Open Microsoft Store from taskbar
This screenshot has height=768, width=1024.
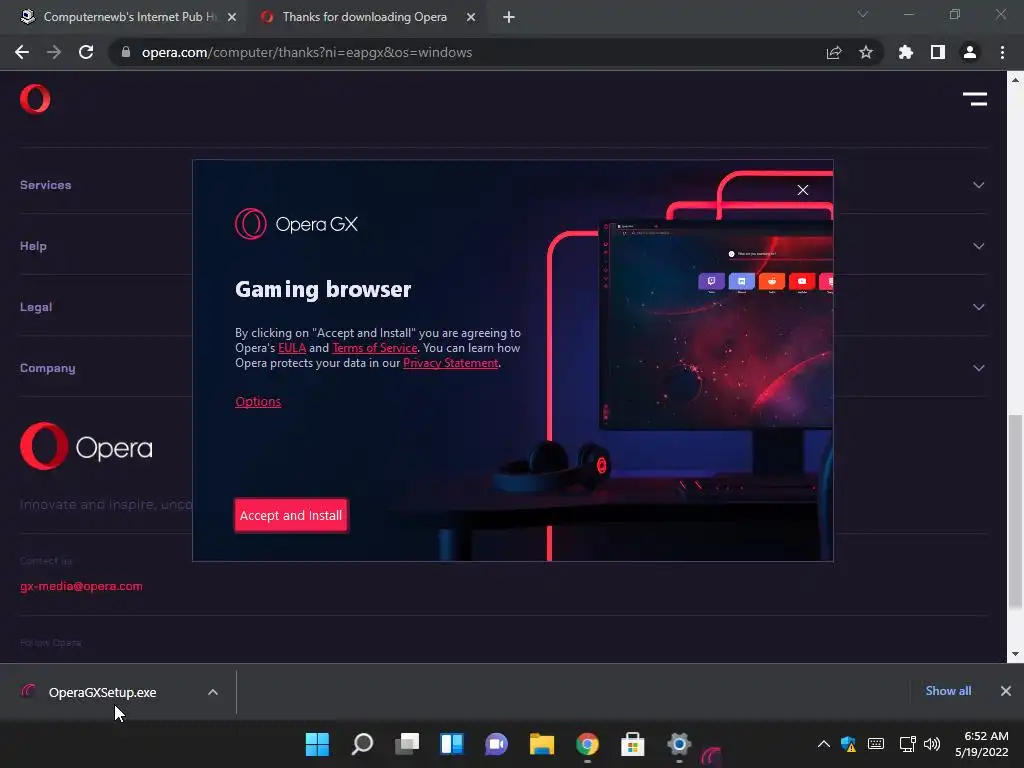632,744
